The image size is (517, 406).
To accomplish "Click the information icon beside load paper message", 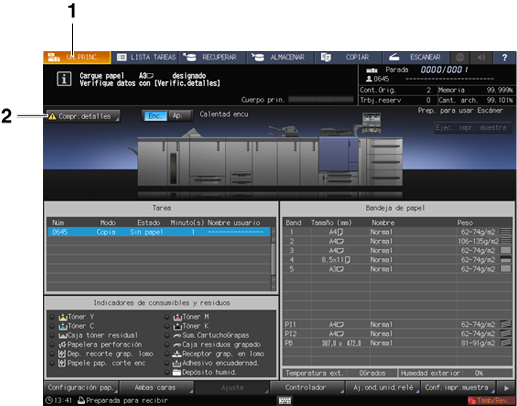I will tap(64, 79).
